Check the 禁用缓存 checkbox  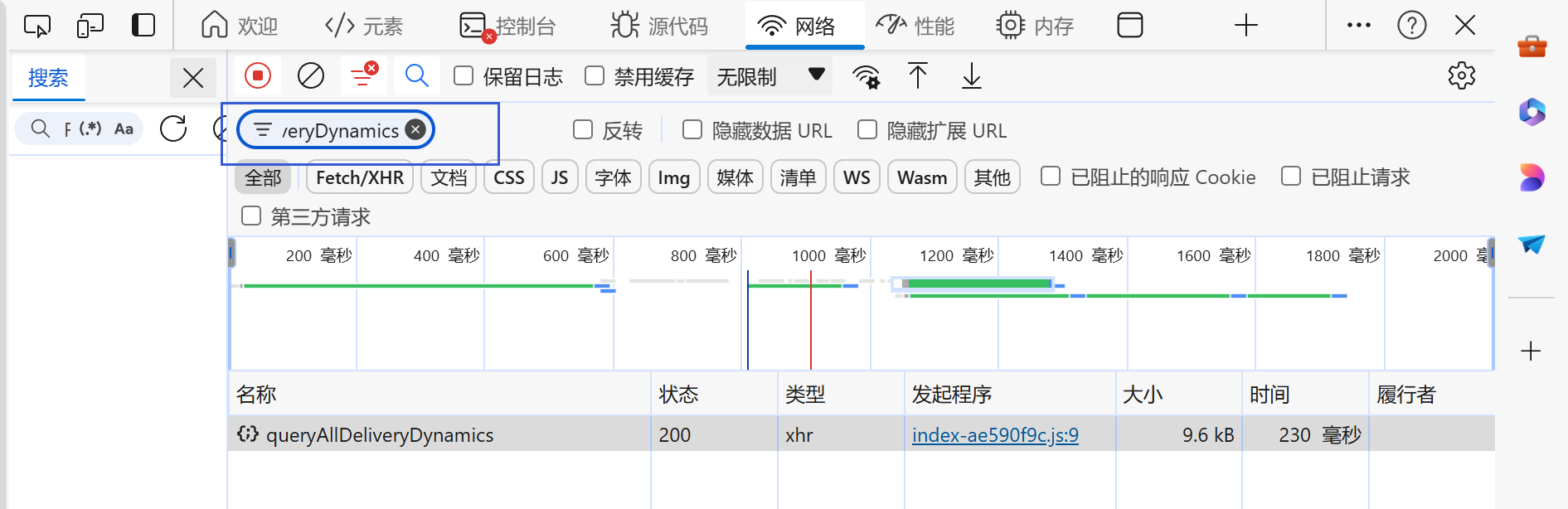click(595, 76)
